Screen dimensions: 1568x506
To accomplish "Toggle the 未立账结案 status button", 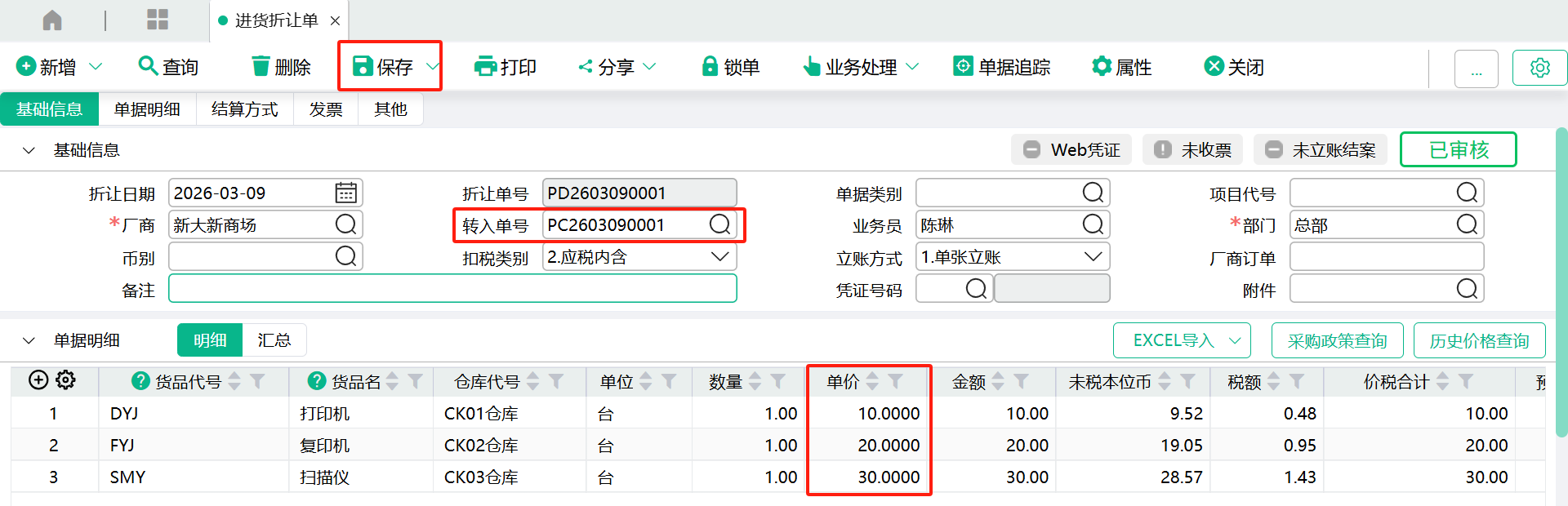I will pos(1321,150).
